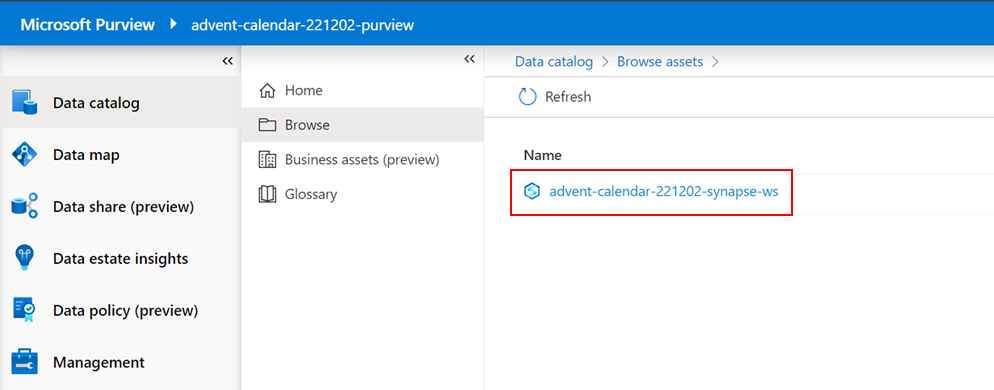Open Data estate insights
Screen dimensions: 994x390
(120, 259)
